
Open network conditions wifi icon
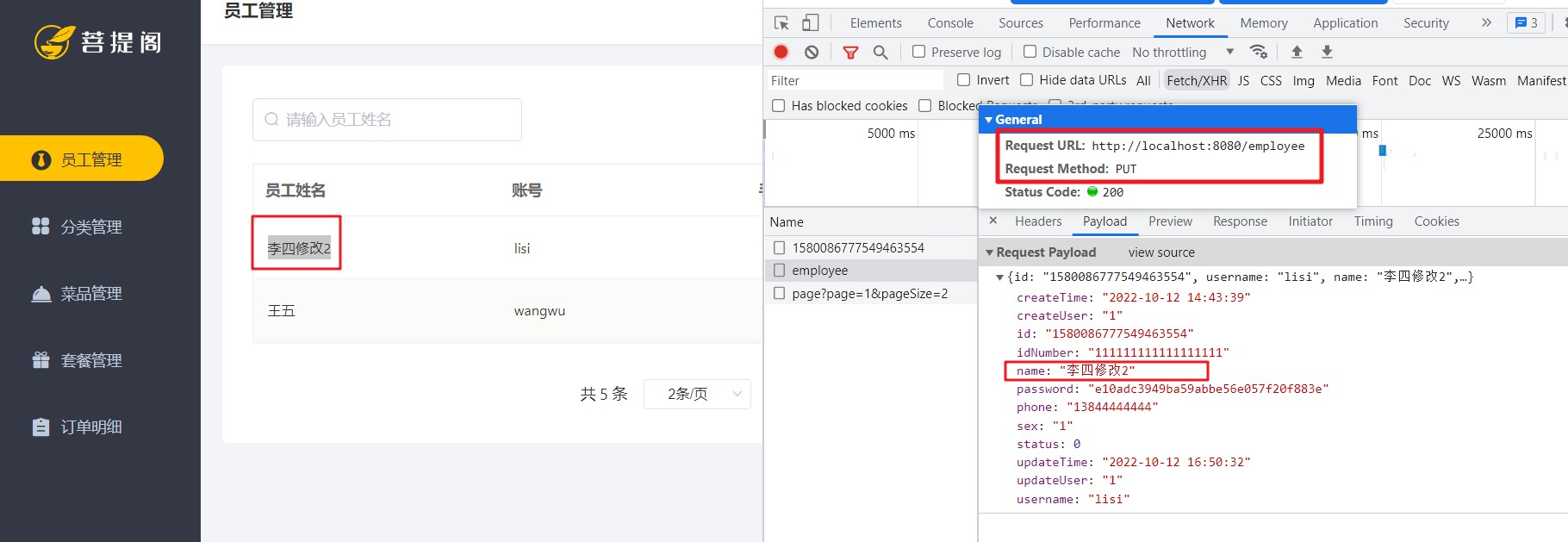(x=1259, y=52)
